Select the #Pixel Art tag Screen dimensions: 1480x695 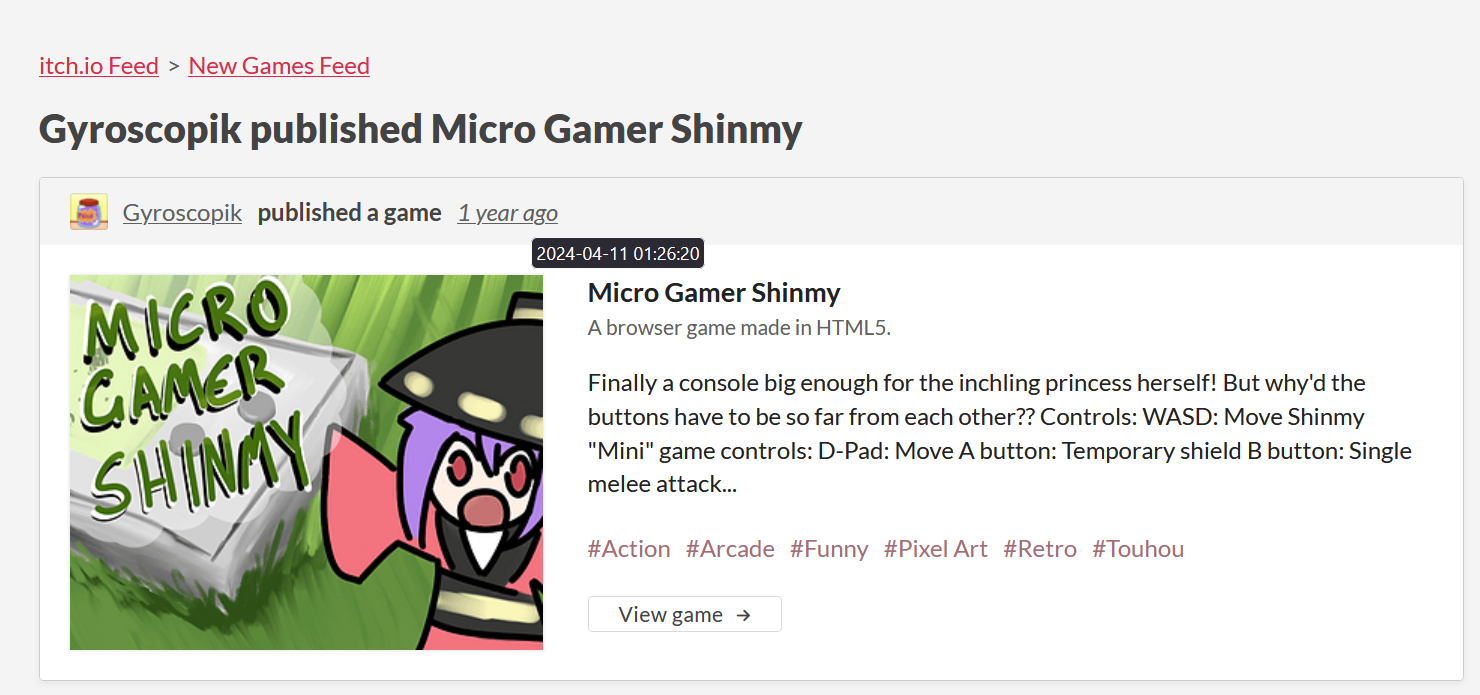point(936,549)
